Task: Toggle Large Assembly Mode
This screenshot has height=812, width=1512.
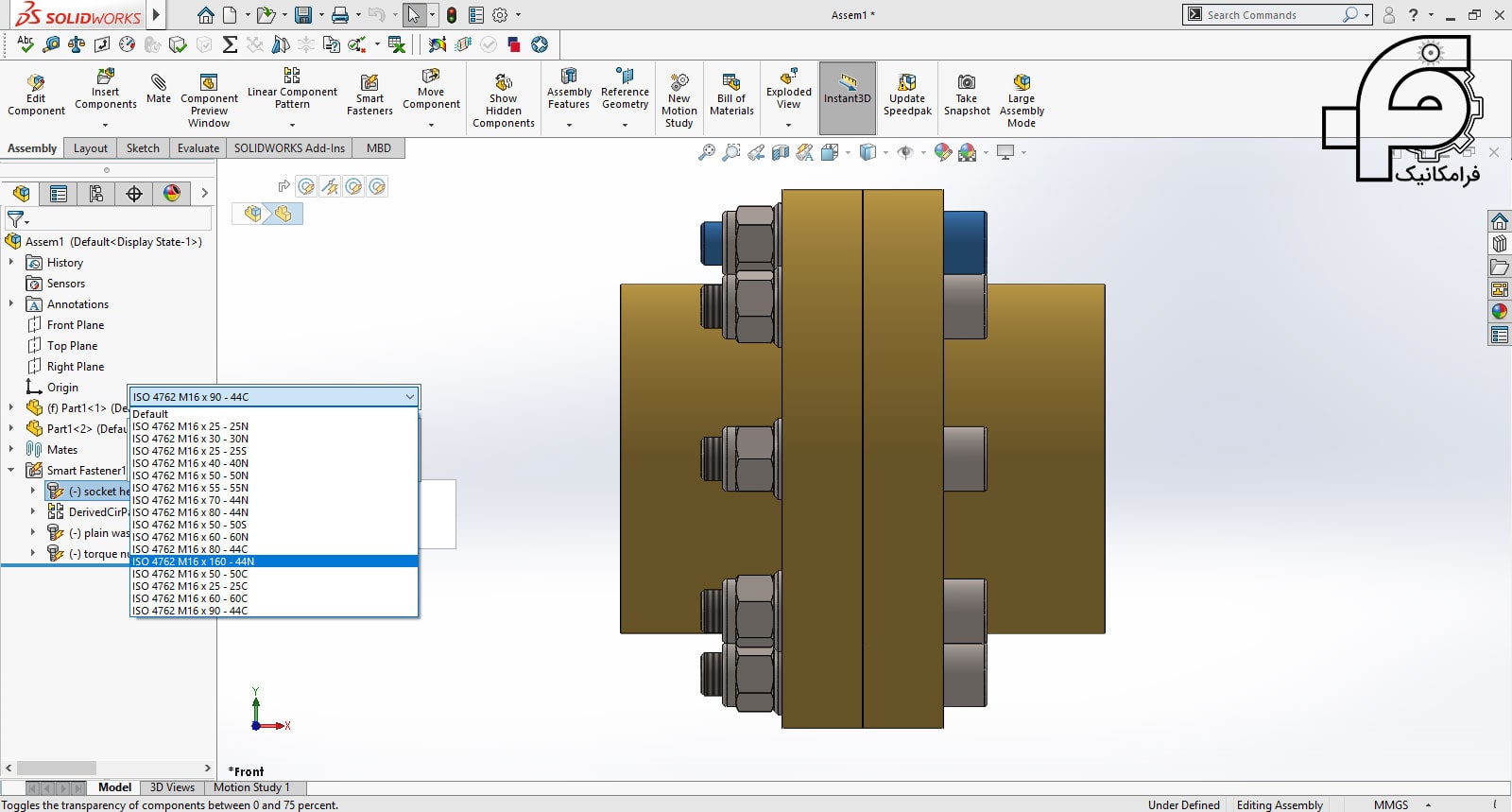Action: [1021, 83]
